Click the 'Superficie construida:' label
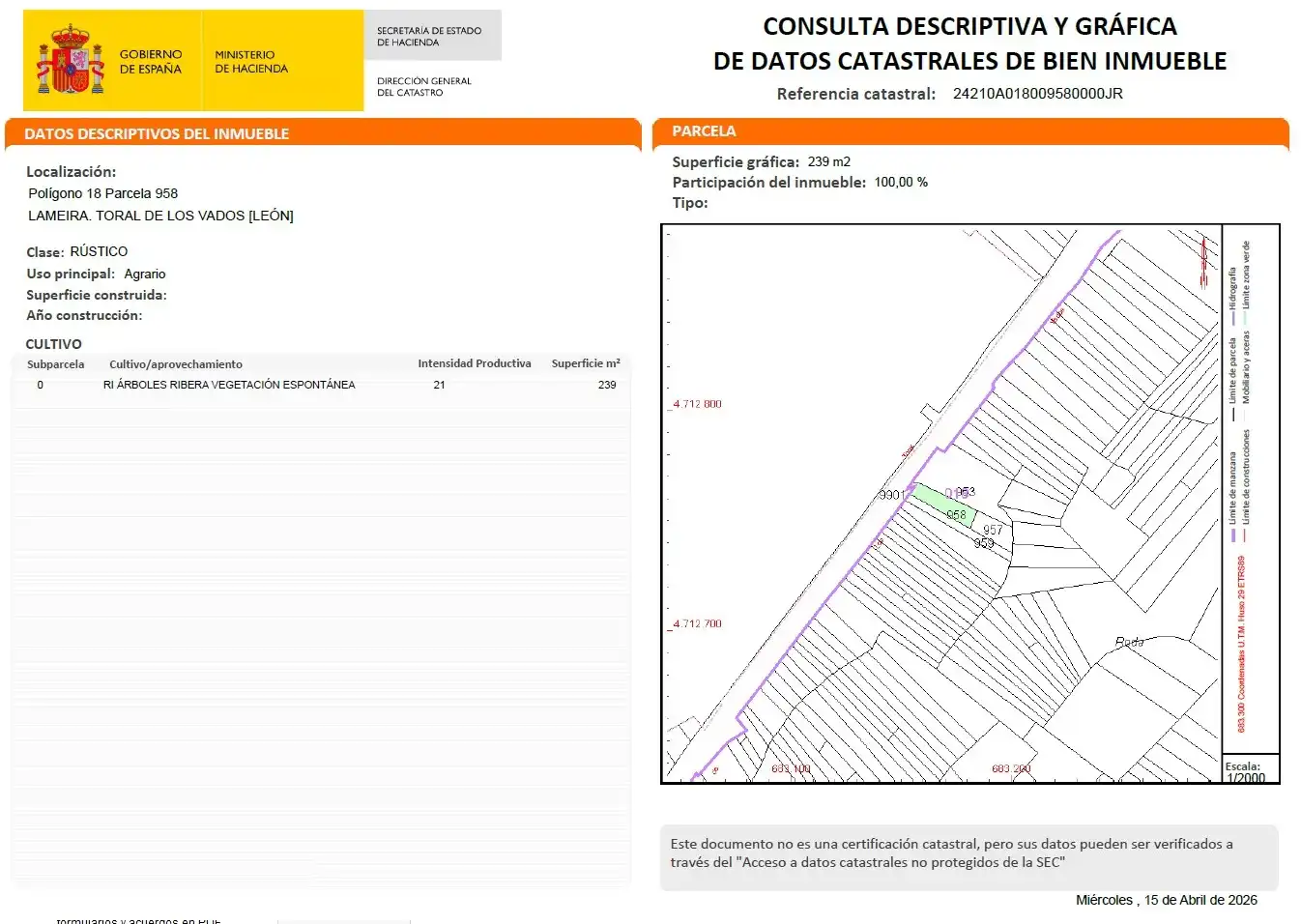This screenshot has width=1301, height=924. [97, 295]
